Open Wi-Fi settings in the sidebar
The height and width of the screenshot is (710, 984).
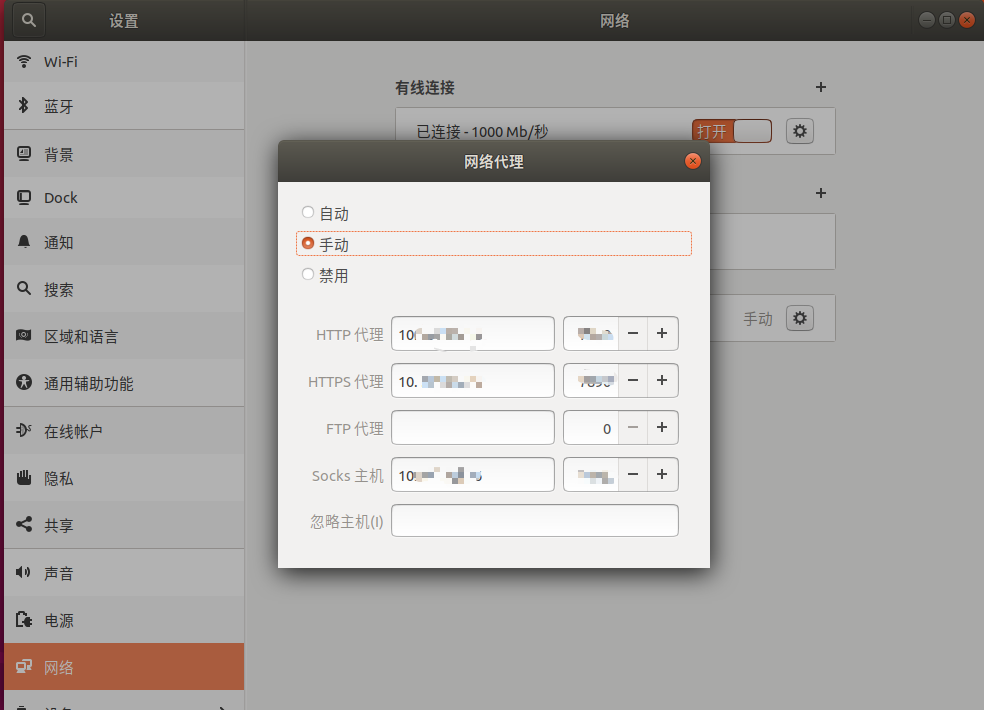point(60,61)
